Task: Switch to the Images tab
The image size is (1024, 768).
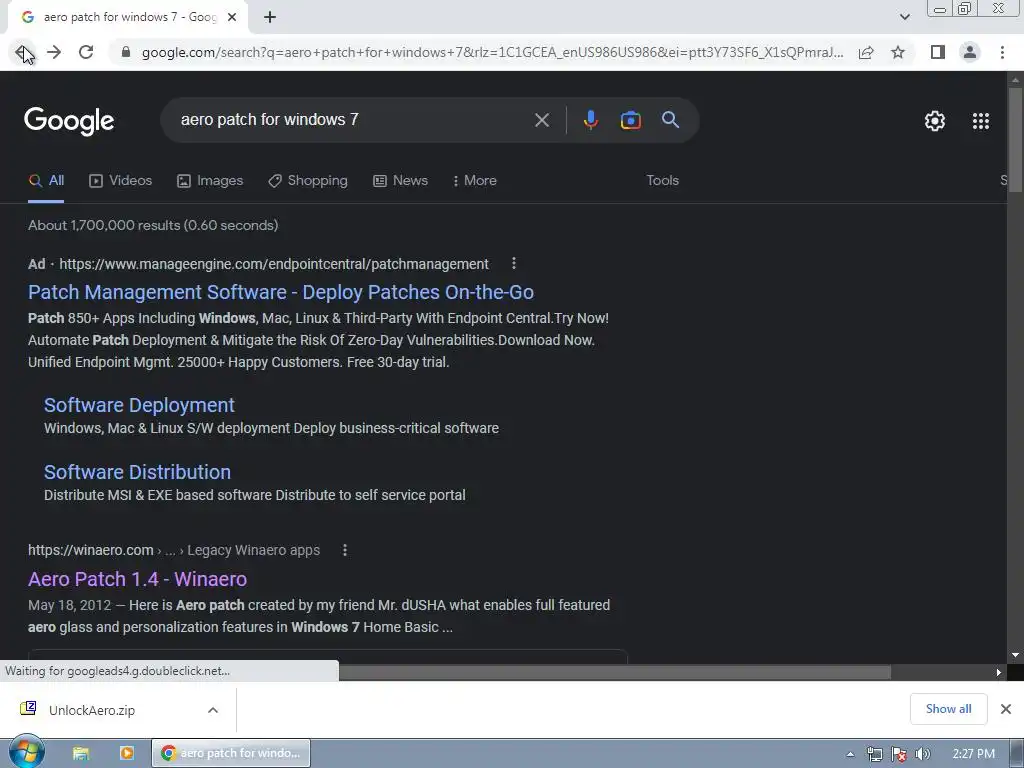Action: [210, 181]
